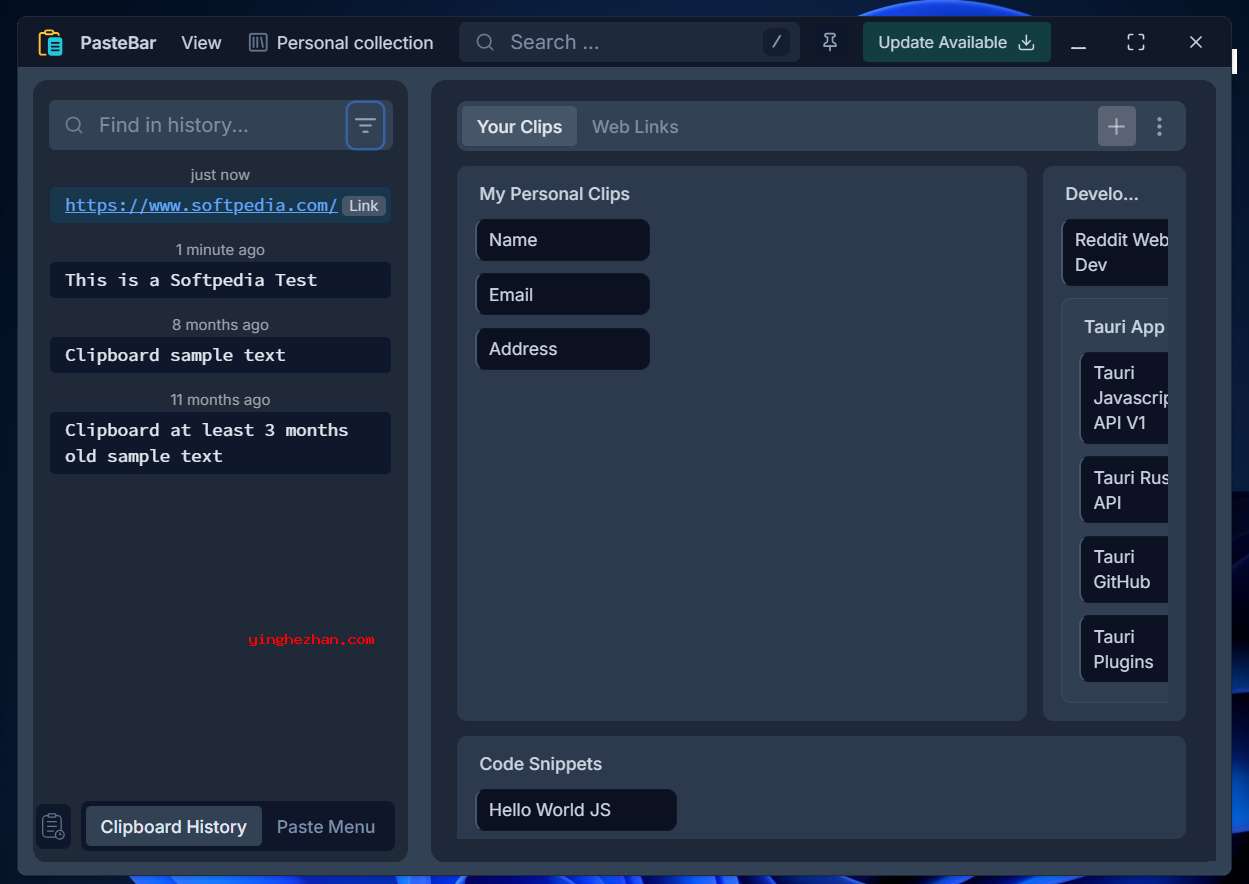Toggle fullscreen window icon
The height and width of the screenshot is (884, 1249).
(1136, 42)
